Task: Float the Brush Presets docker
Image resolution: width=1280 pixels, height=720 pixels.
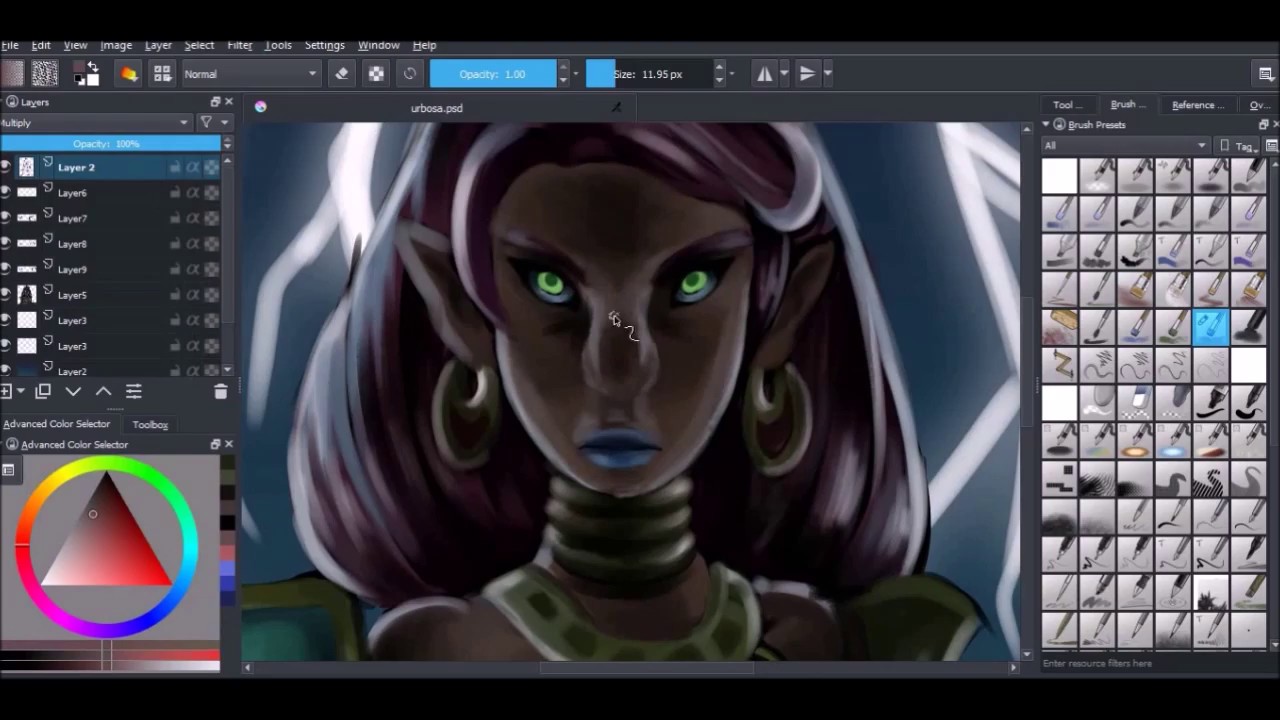Action: [x=1263, y=125]
